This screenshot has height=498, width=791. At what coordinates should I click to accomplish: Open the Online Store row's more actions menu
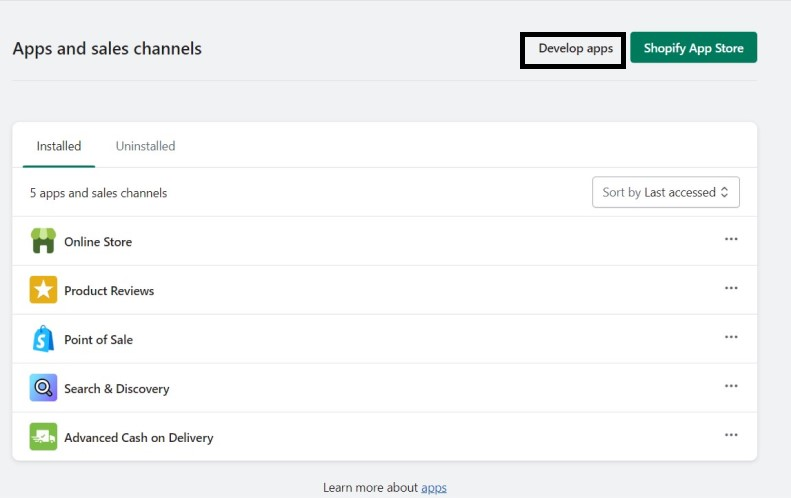[x=731, y=239]
